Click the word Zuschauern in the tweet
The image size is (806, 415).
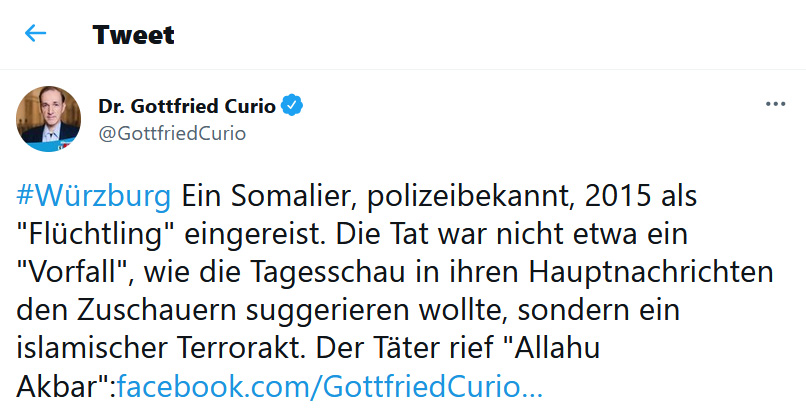click(159, 310)
